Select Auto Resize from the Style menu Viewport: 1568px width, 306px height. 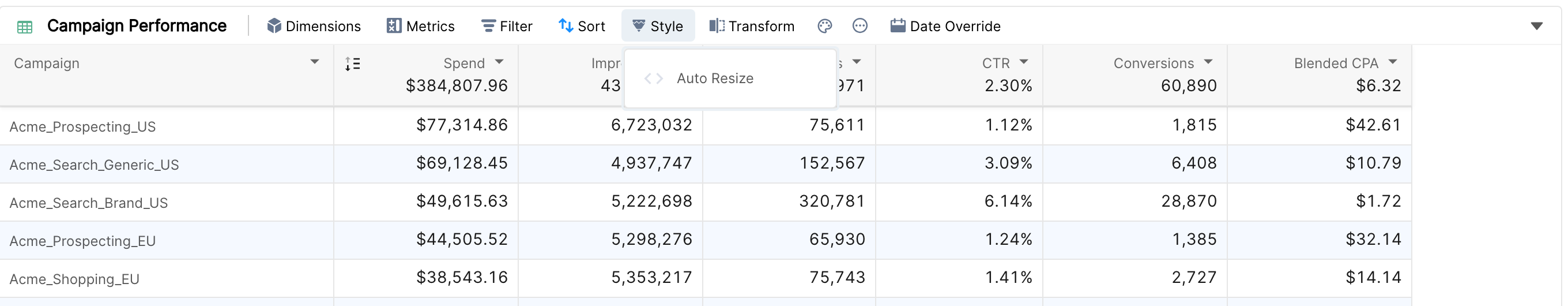730,79
